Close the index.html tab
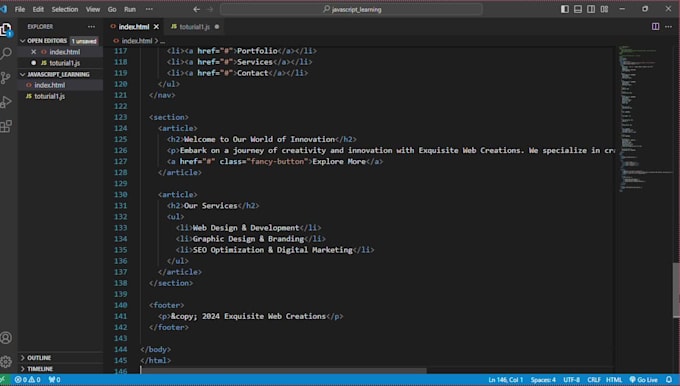Screen dimensions: 680x386 (x=156, y=27)
